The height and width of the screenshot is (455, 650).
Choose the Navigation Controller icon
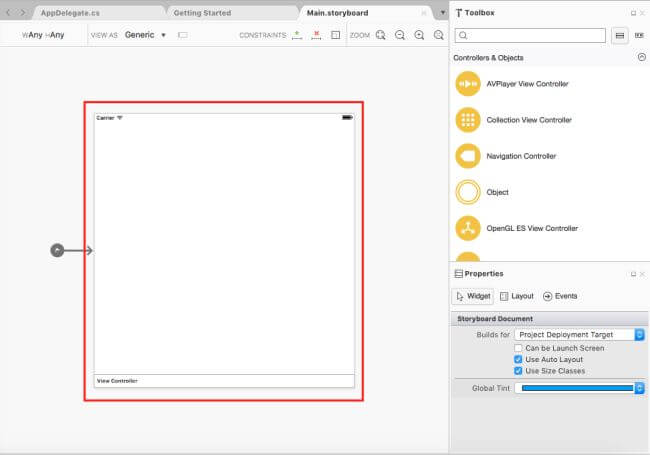468,156
